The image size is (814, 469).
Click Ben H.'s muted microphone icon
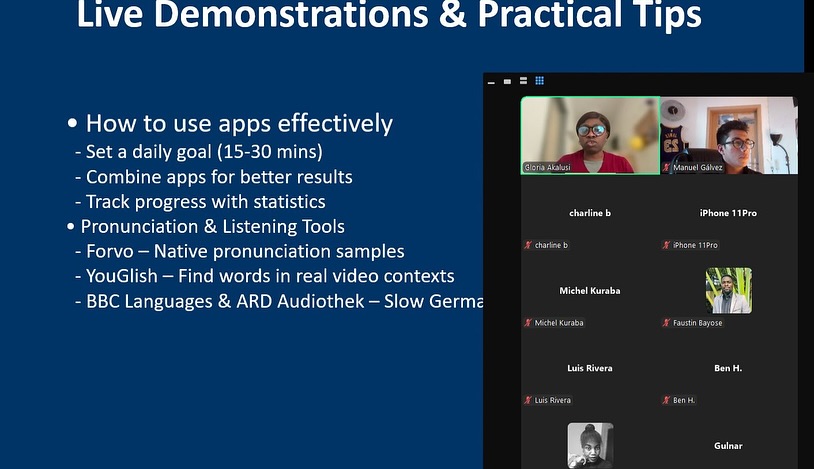(666, 400)
